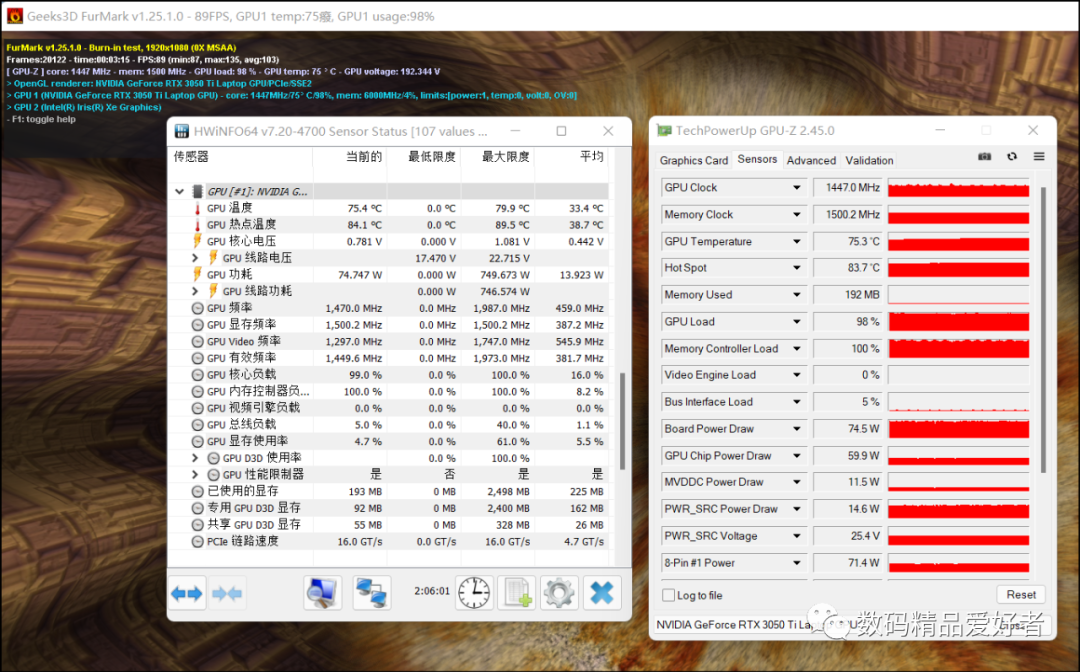
Task: Open Board Power Draw sensor dropdown
Action: click(797, 428)
